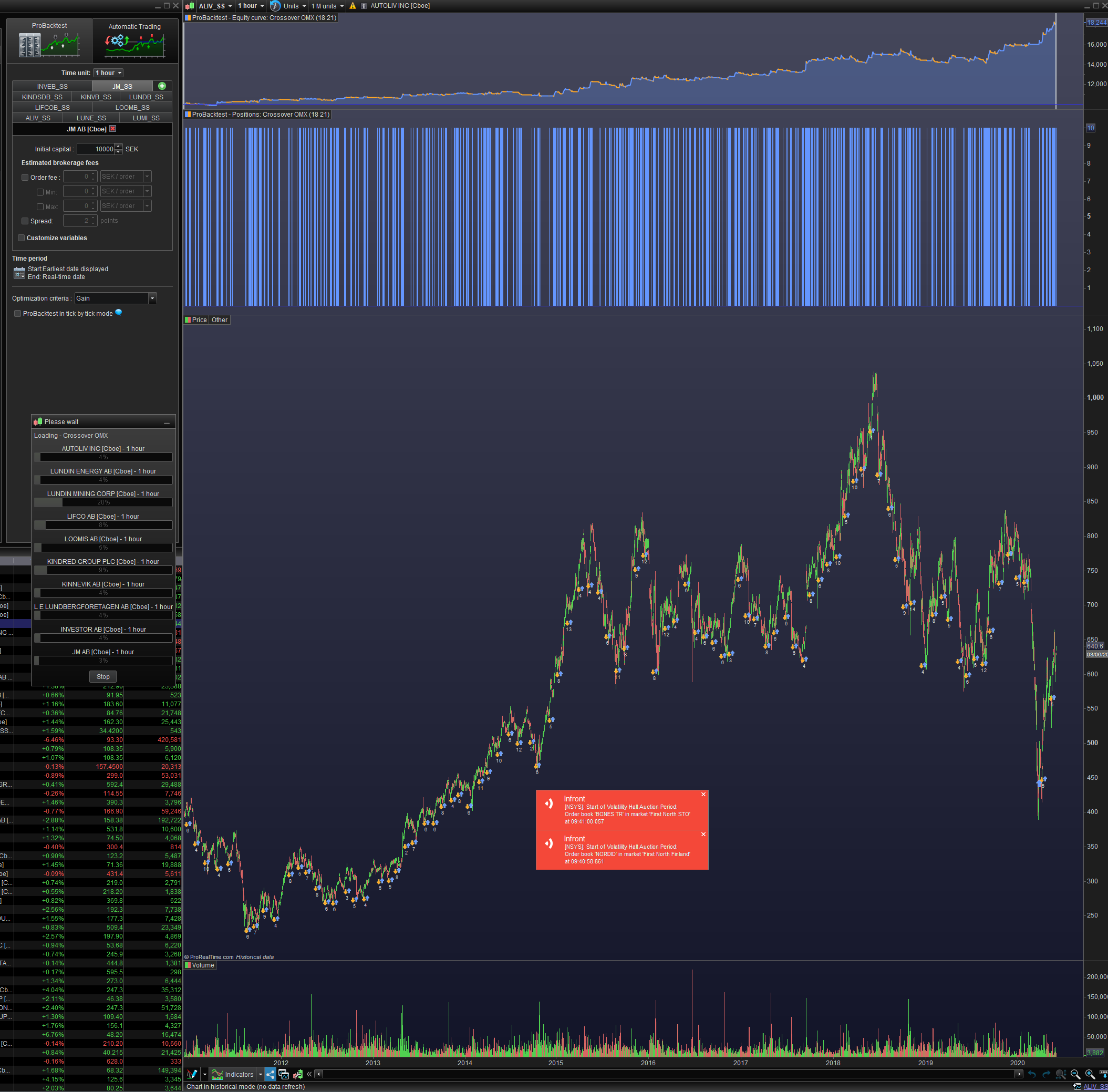The image size is (1108, 1092).
Task: Click the zoom out magnifier icon
Action: 1075,1074
